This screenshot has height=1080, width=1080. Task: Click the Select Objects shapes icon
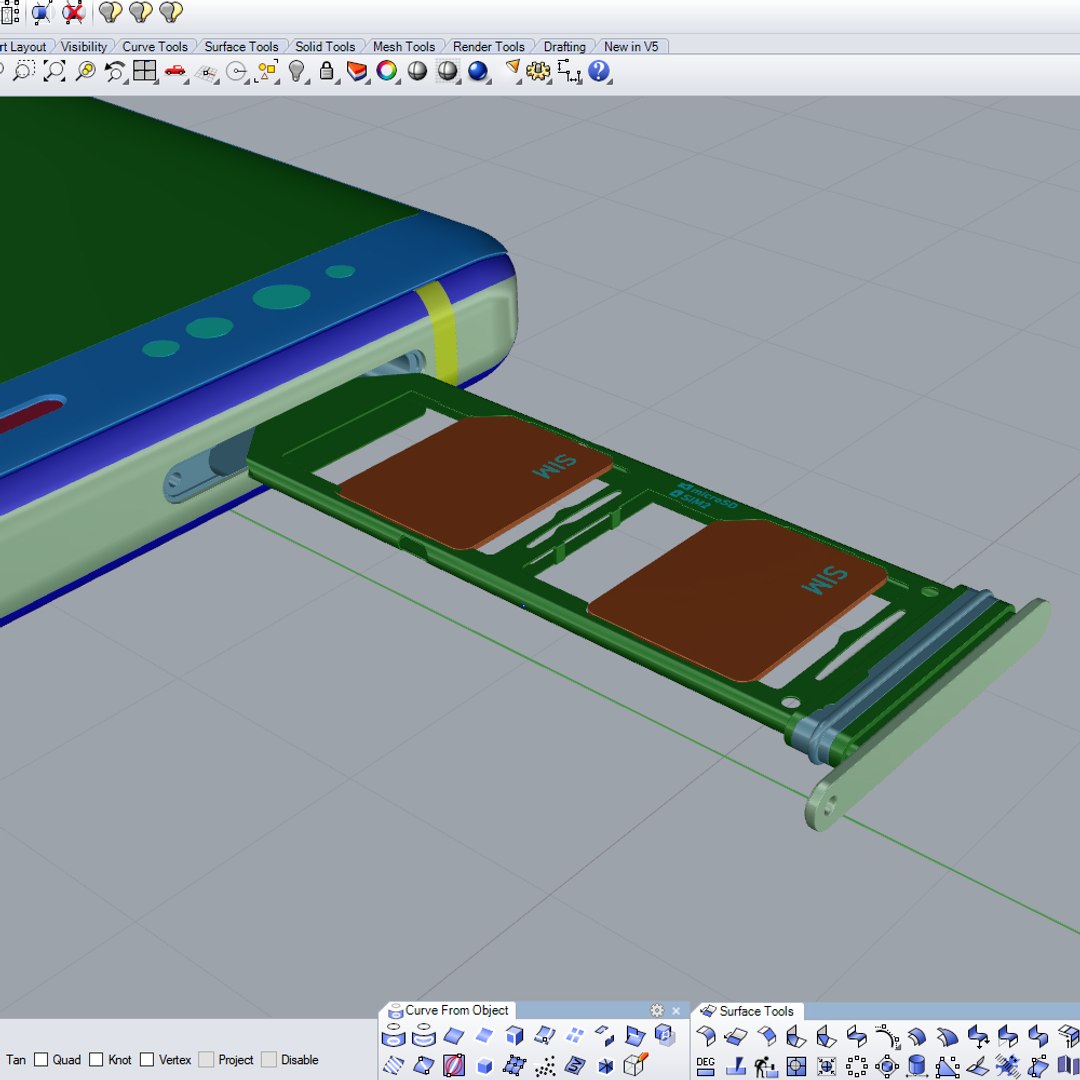(267, 71)
